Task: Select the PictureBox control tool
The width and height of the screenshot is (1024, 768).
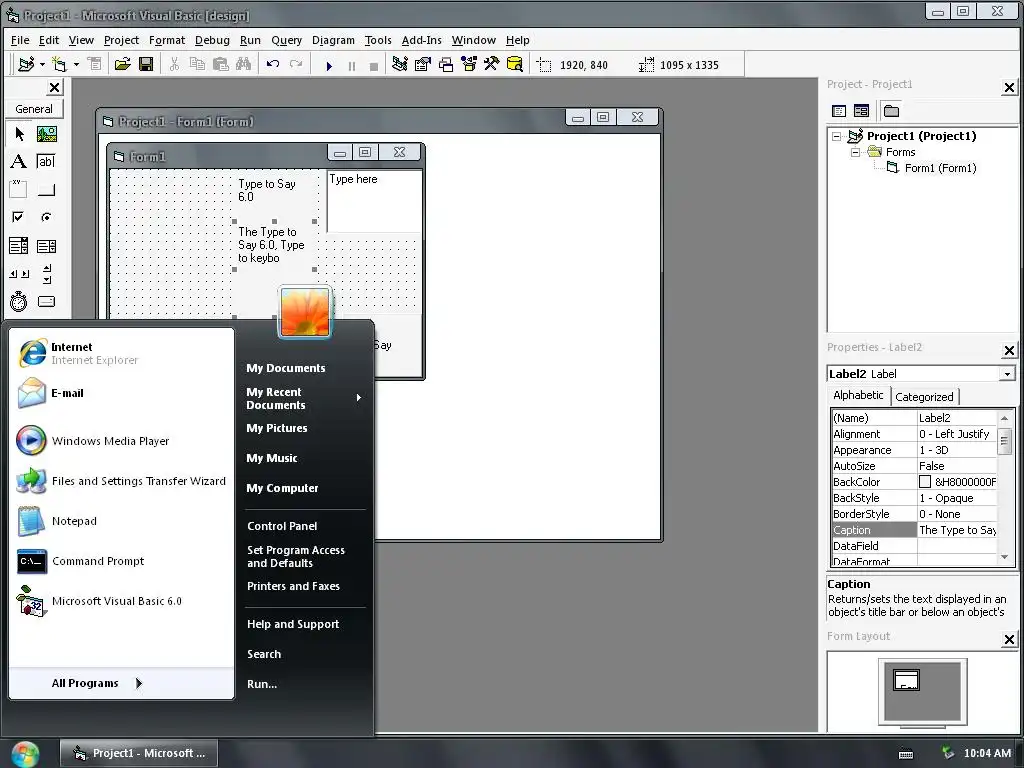Action: click(x=46, y=135)
